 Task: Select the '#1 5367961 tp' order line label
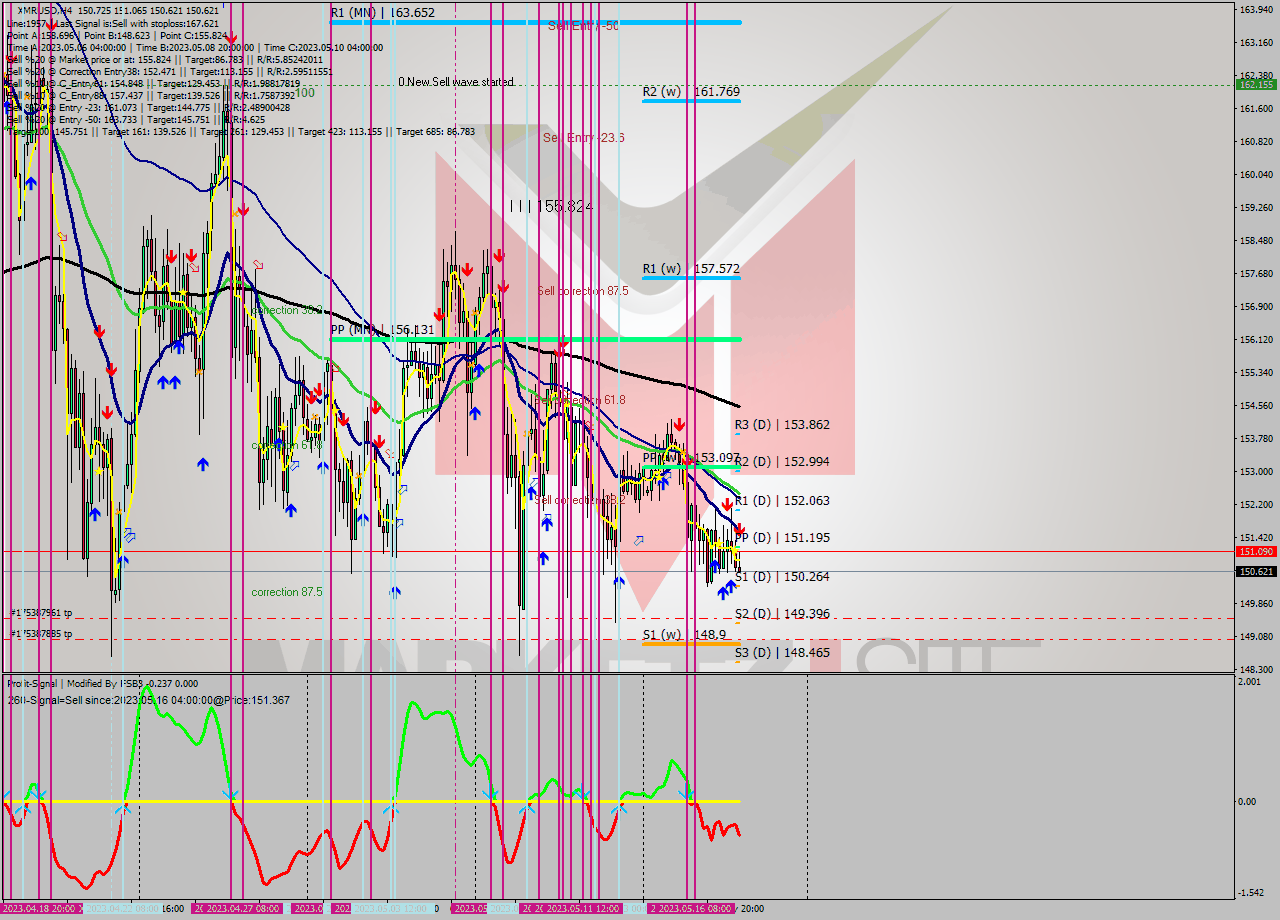41,613
